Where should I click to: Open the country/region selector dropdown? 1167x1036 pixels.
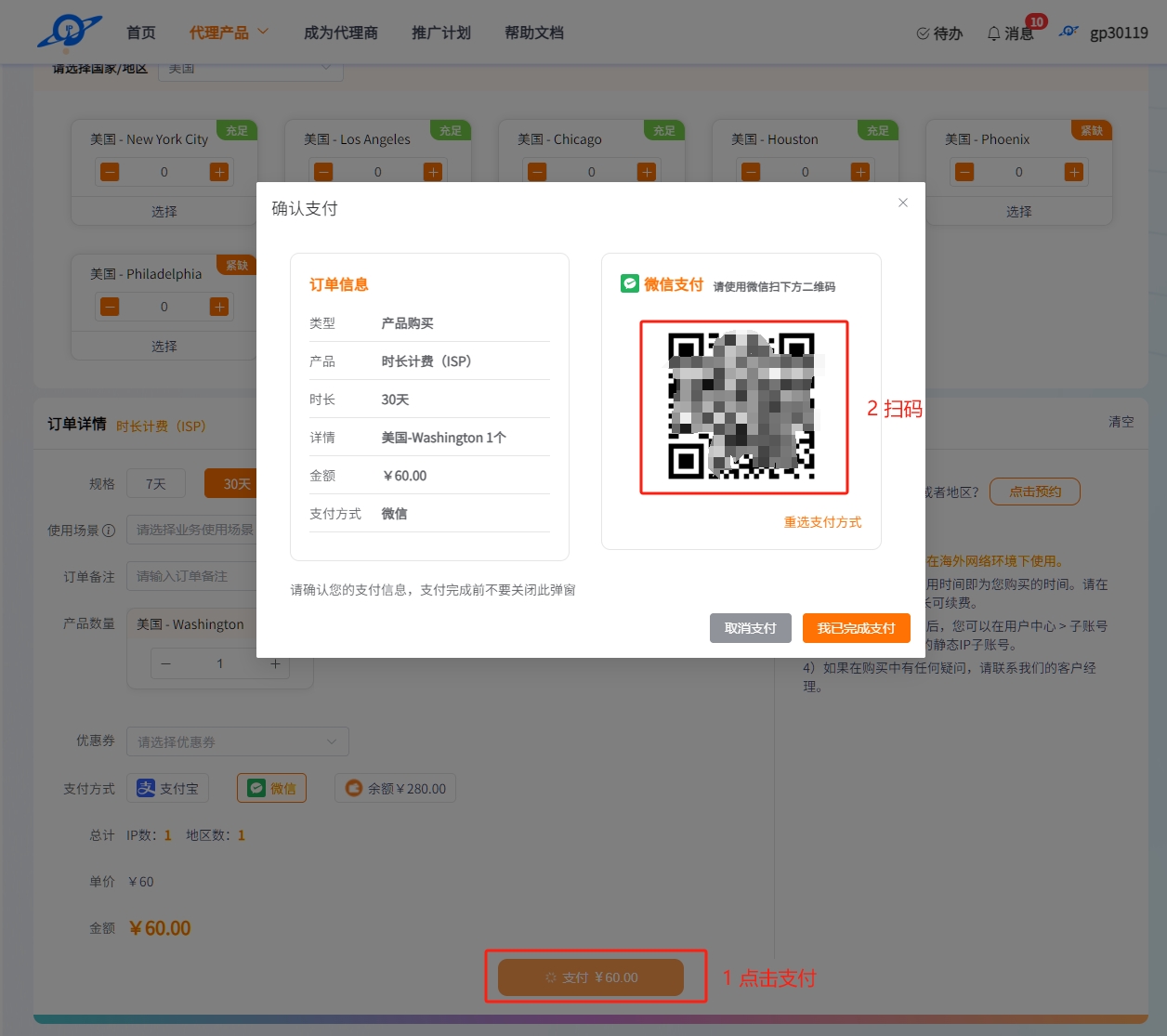pyautogui.click(x=251, y=69)
